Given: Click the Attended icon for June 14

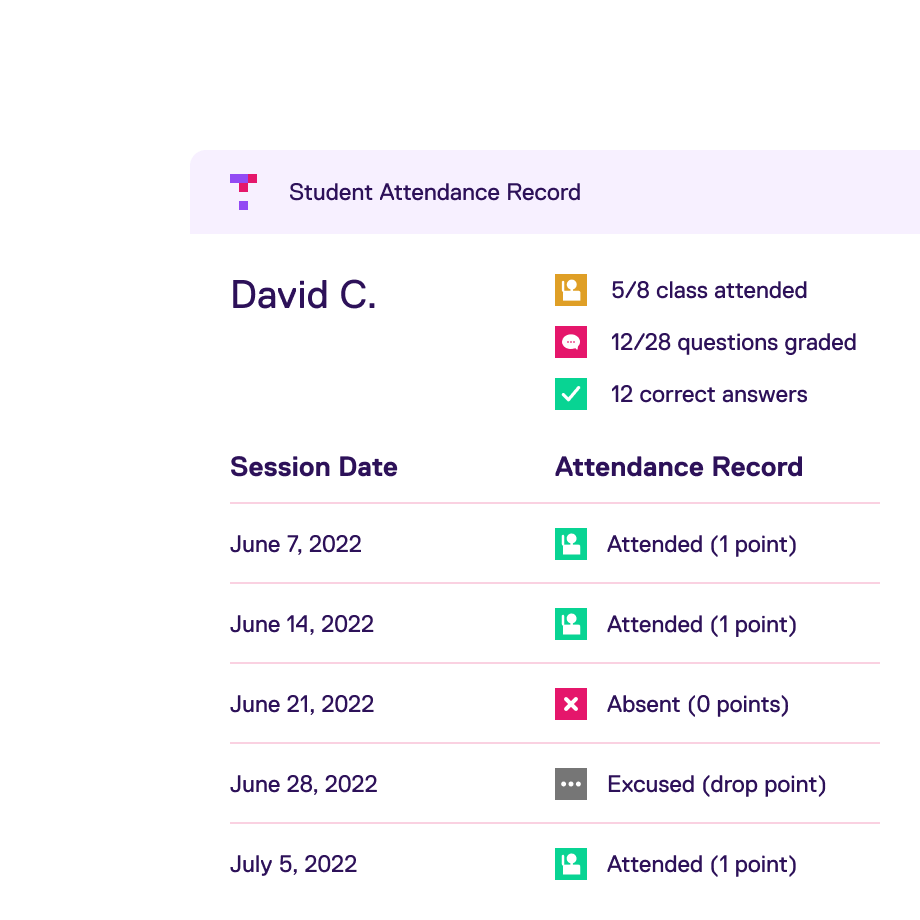Looking at the screenshot, I should [570, 624].
